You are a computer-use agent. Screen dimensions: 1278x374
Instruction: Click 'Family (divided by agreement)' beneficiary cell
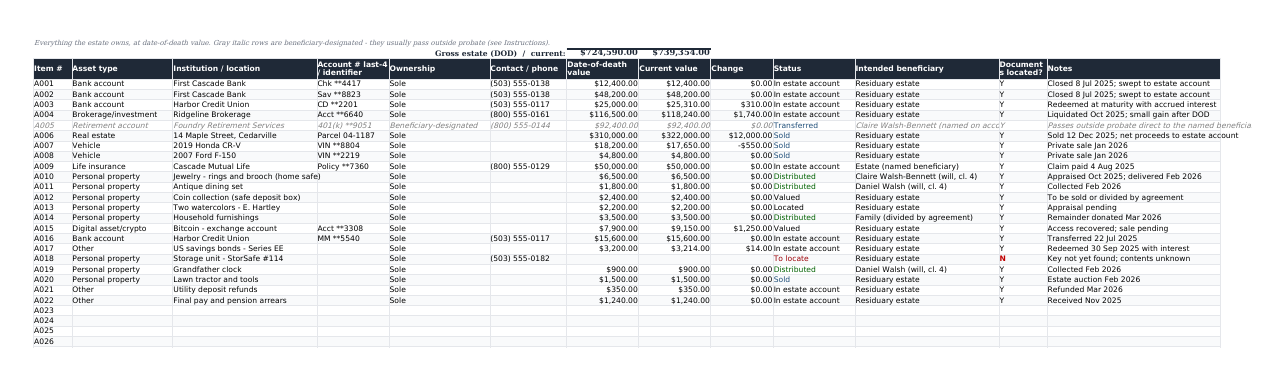[927, 217]
